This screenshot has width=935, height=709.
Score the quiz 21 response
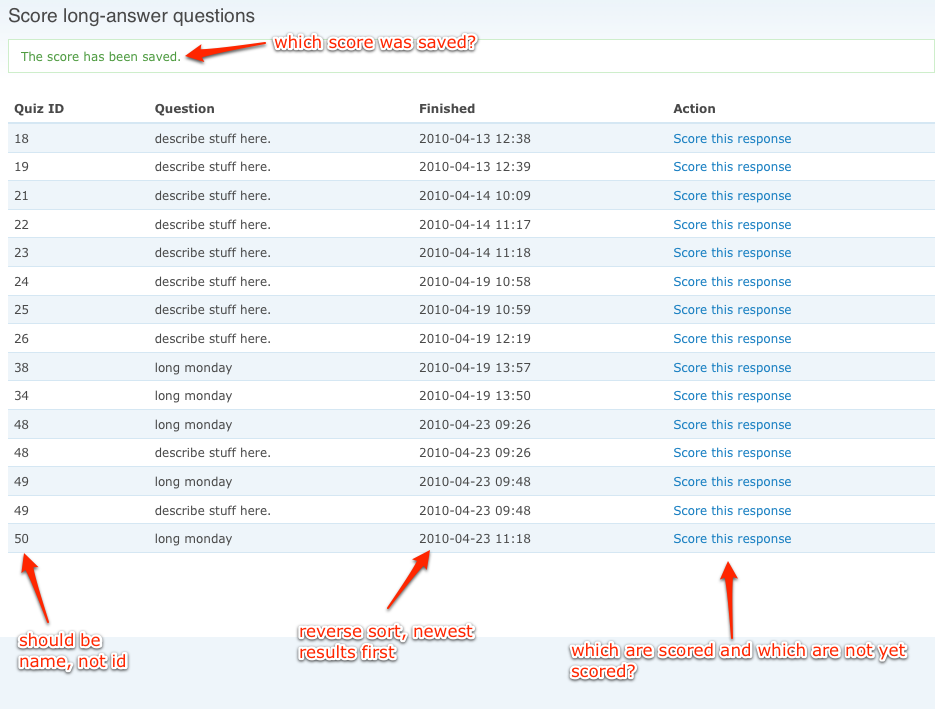[x=732, y=195]
